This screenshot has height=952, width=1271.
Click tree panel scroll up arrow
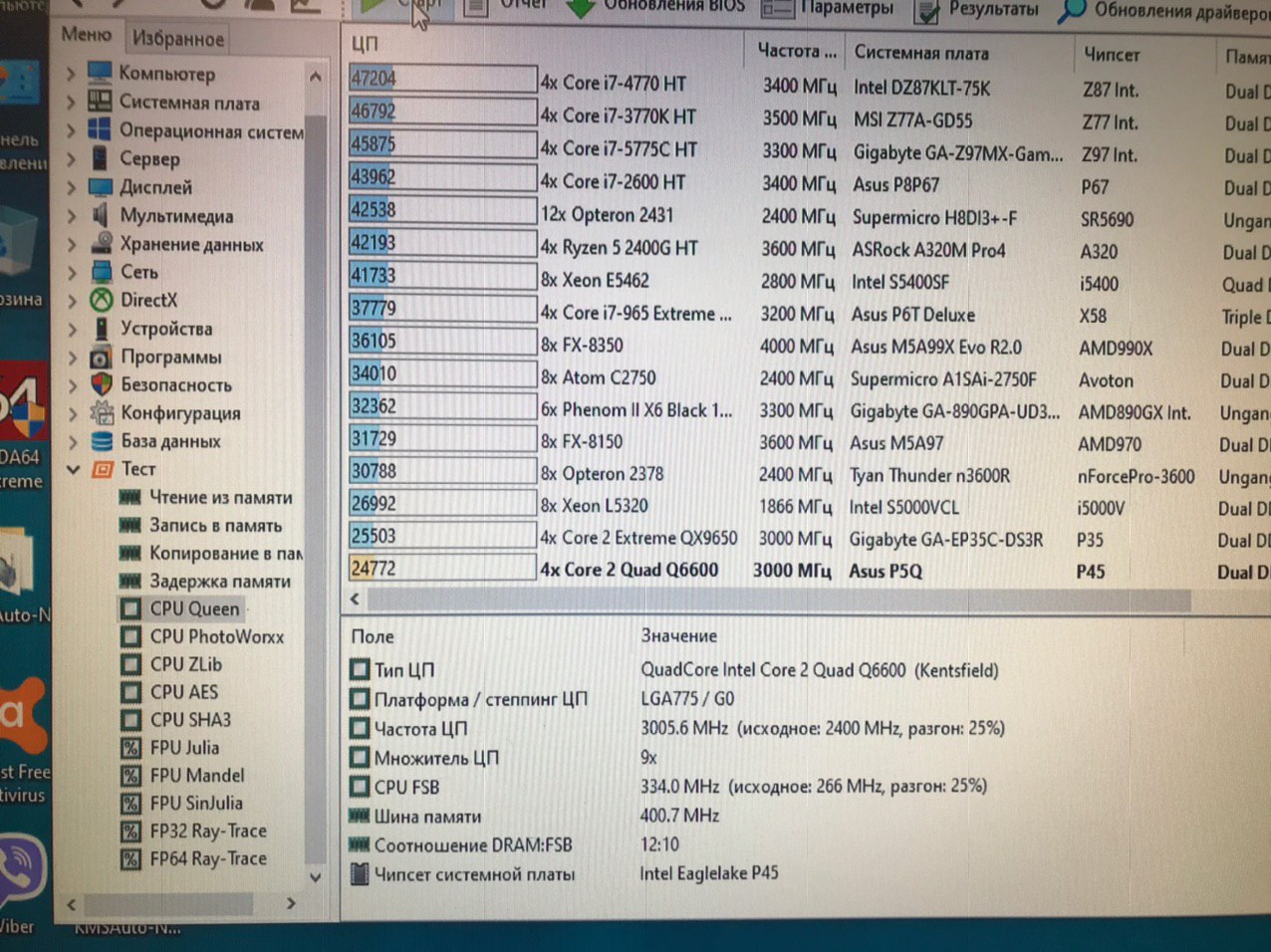pos(315,77)
